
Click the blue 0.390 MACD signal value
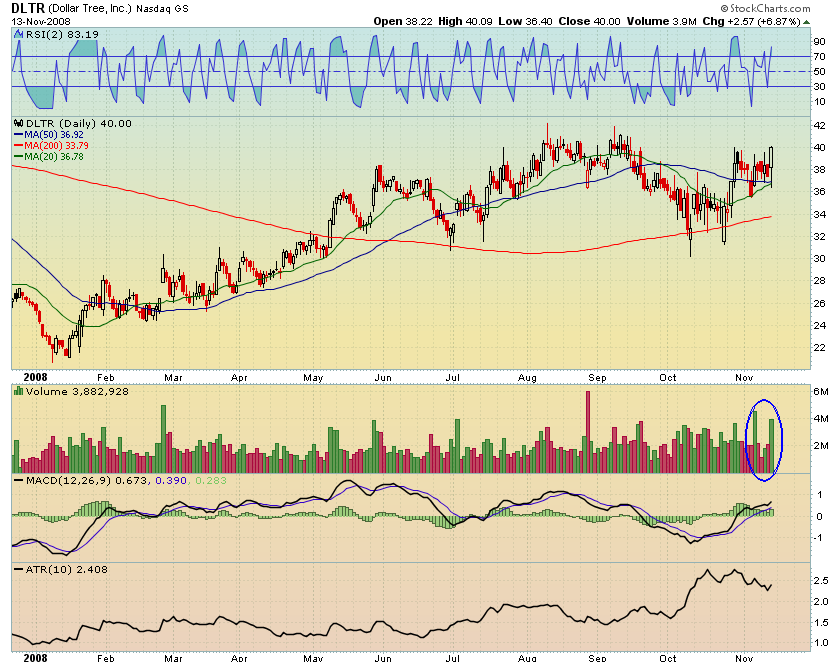tap(171, 481)
